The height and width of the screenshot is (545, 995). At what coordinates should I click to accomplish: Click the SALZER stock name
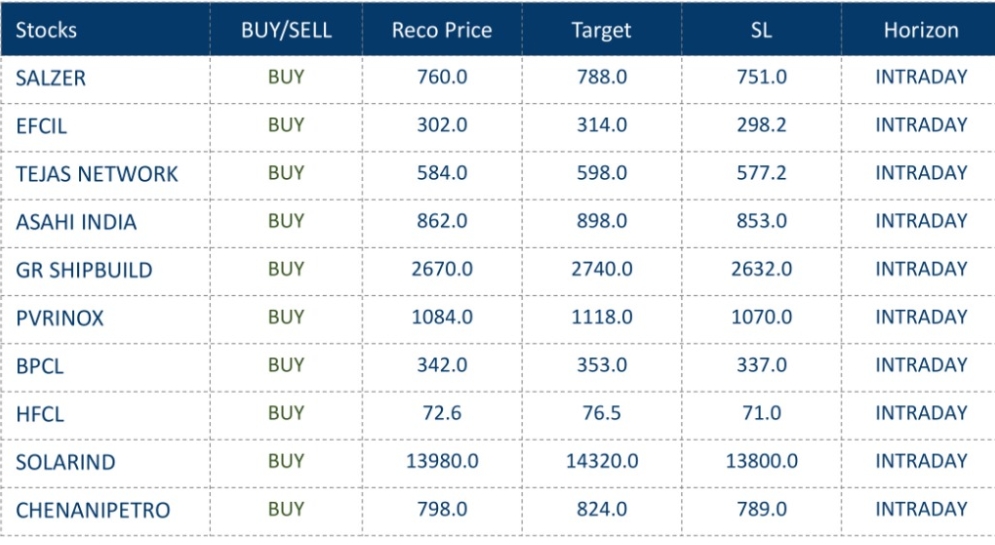[51, 78]
